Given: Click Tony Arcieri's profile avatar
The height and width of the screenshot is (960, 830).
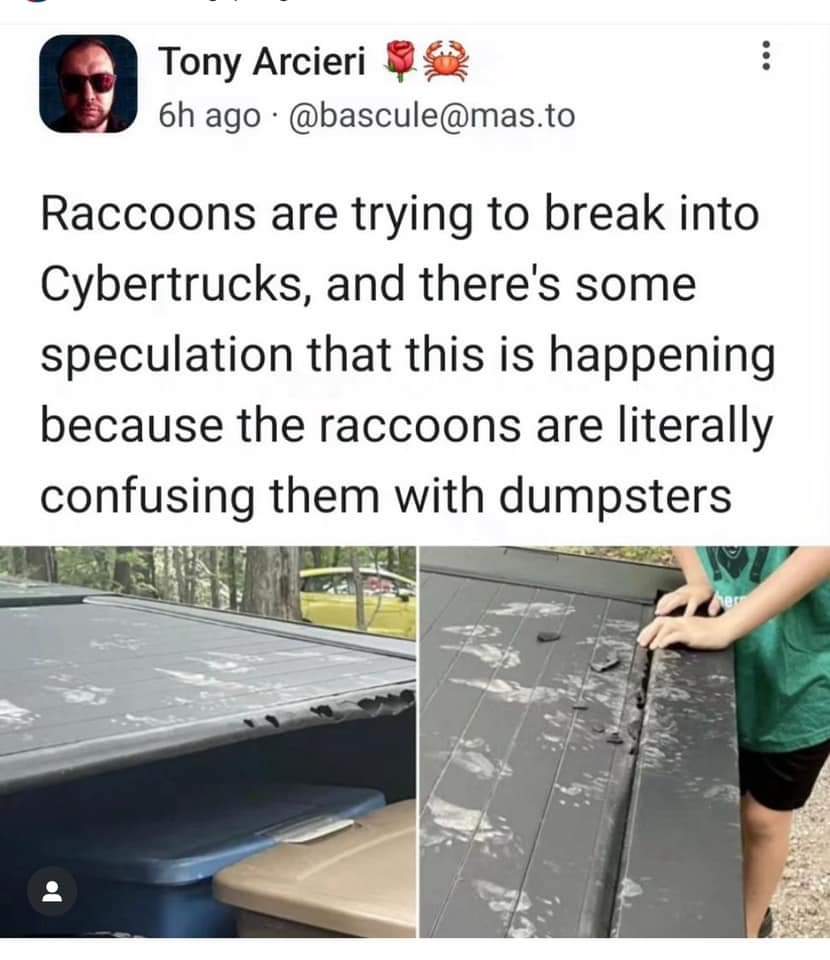Looking at the screenshot, I should [x=88, y=83].
